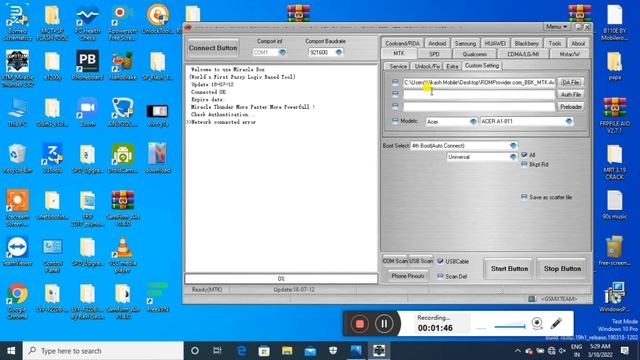This screenshot has width=640, height=360.
Task: Open DroidCam desktop shortcut
Action: 122,158
